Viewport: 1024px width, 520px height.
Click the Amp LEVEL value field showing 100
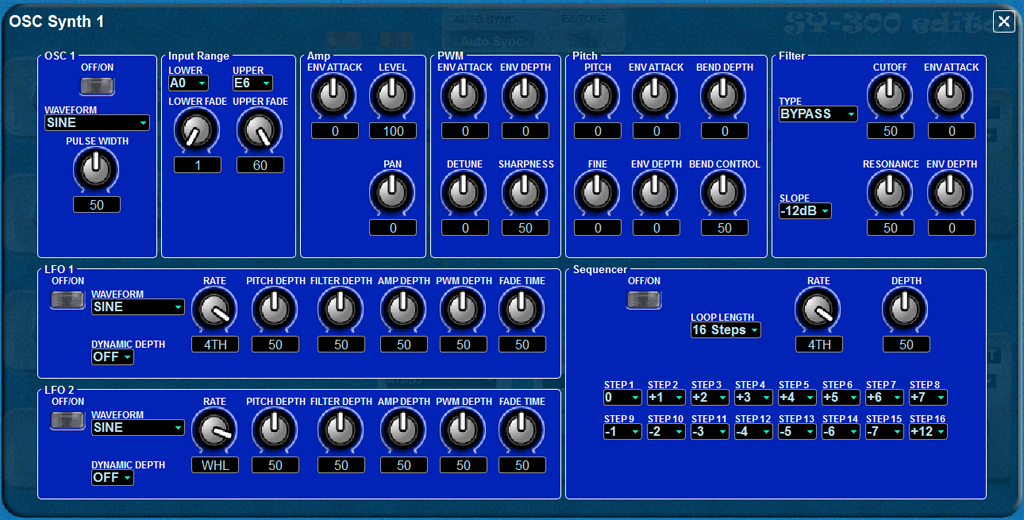pos(393,131)
